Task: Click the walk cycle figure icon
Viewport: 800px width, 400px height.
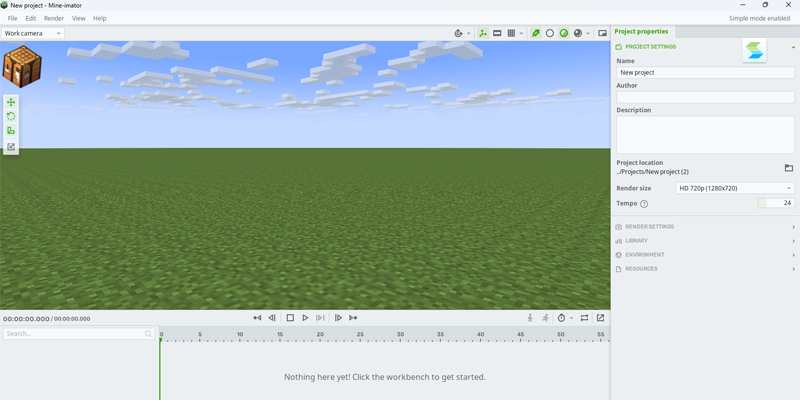Action: 530,318
